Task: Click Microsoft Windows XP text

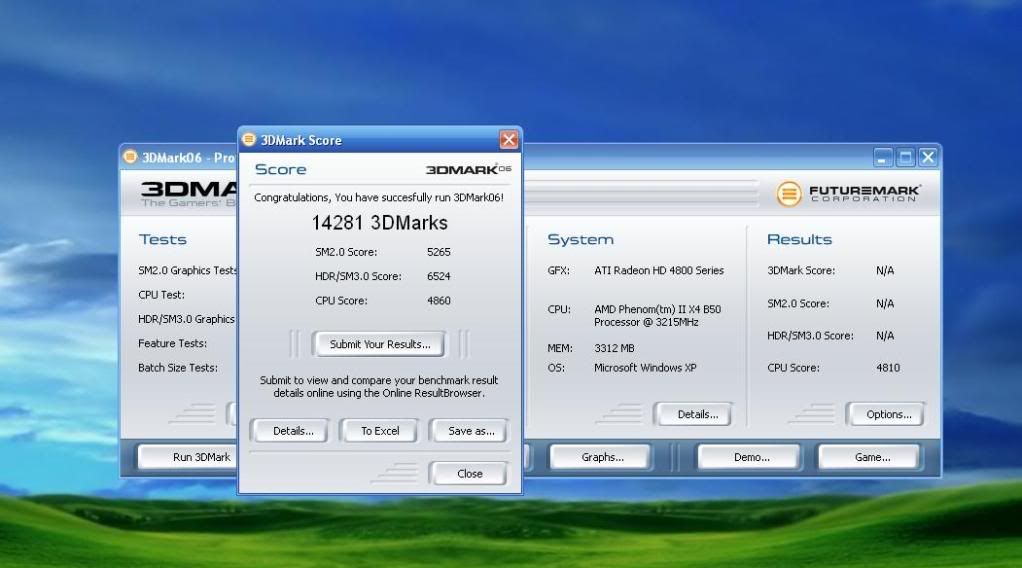Action: [645, 368]
